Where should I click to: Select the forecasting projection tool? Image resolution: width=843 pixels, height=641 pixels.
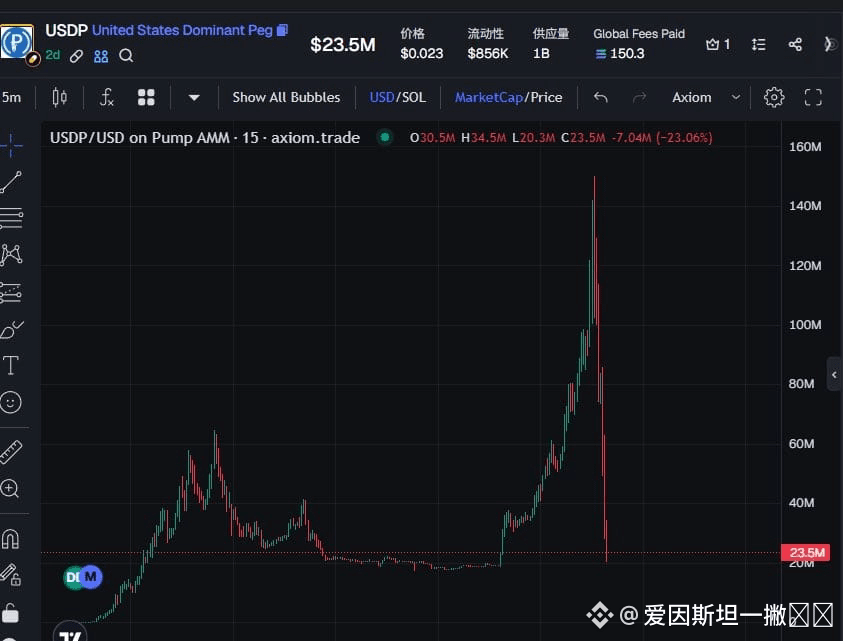click(x=11, y=293)
